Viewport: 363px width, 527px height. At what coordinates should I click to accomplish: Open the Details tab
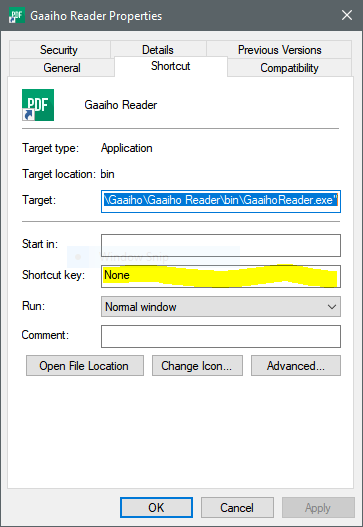(158, 50)
